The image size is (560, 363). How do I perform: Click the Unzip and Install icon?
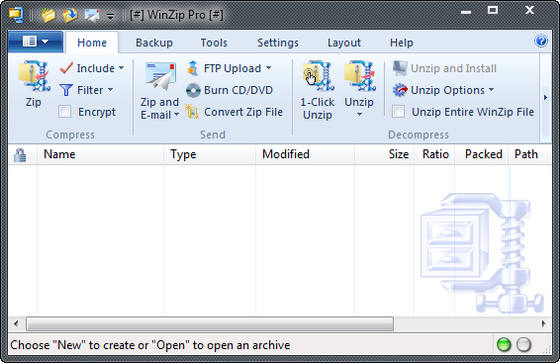(400, 68)
